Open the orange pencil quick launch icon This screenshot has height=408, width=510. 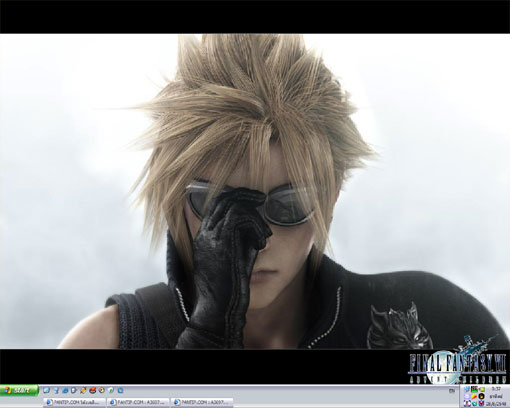pyautogui.click(x=83, y=390)
